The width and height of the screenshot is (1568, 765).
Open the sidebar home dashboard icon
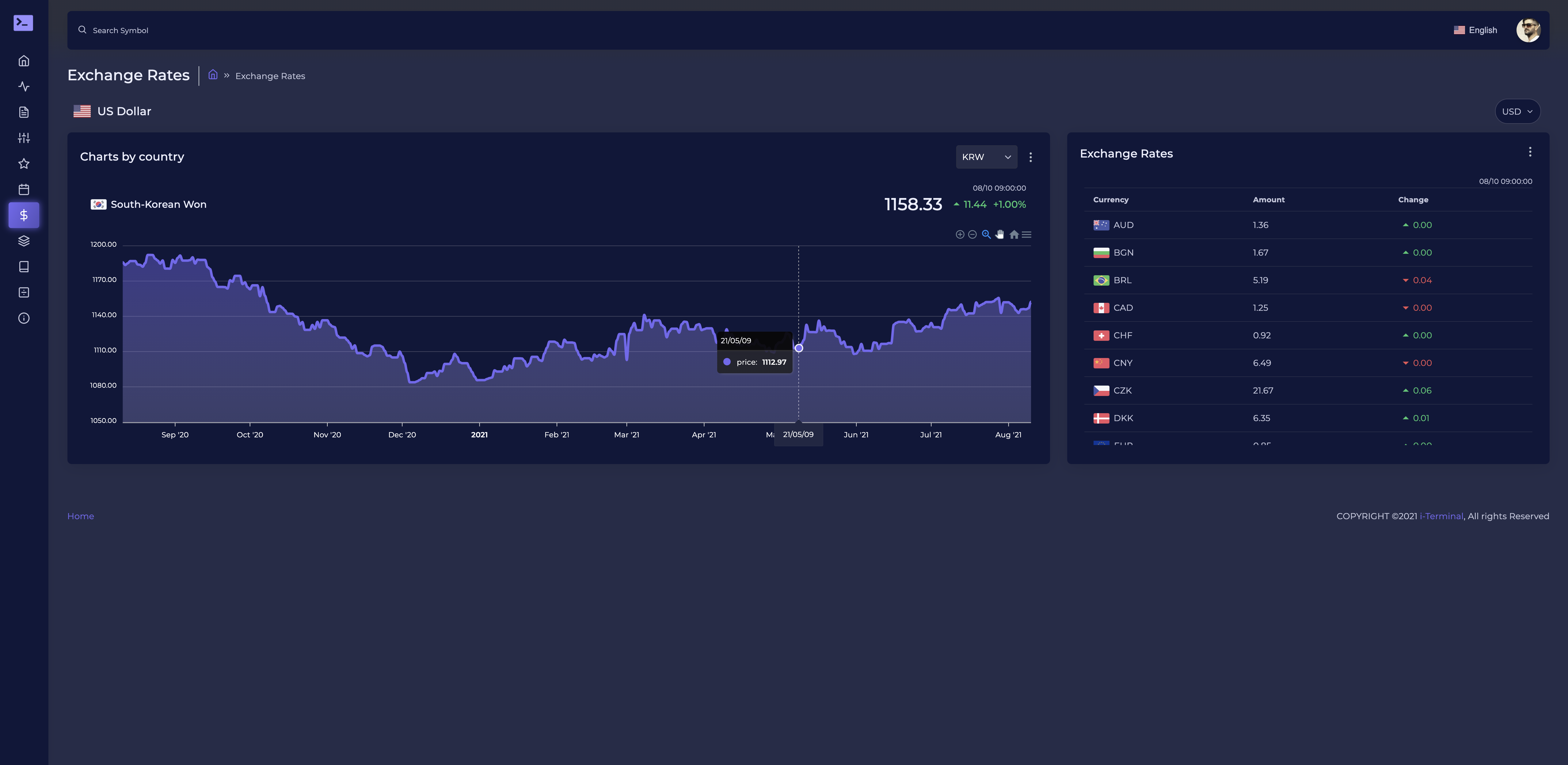24,61
